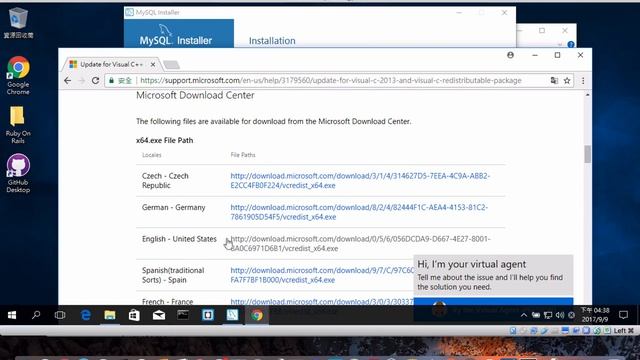Switch to MySQL Installer taskbar icon

pyautogui.click(x=232, y=315)
